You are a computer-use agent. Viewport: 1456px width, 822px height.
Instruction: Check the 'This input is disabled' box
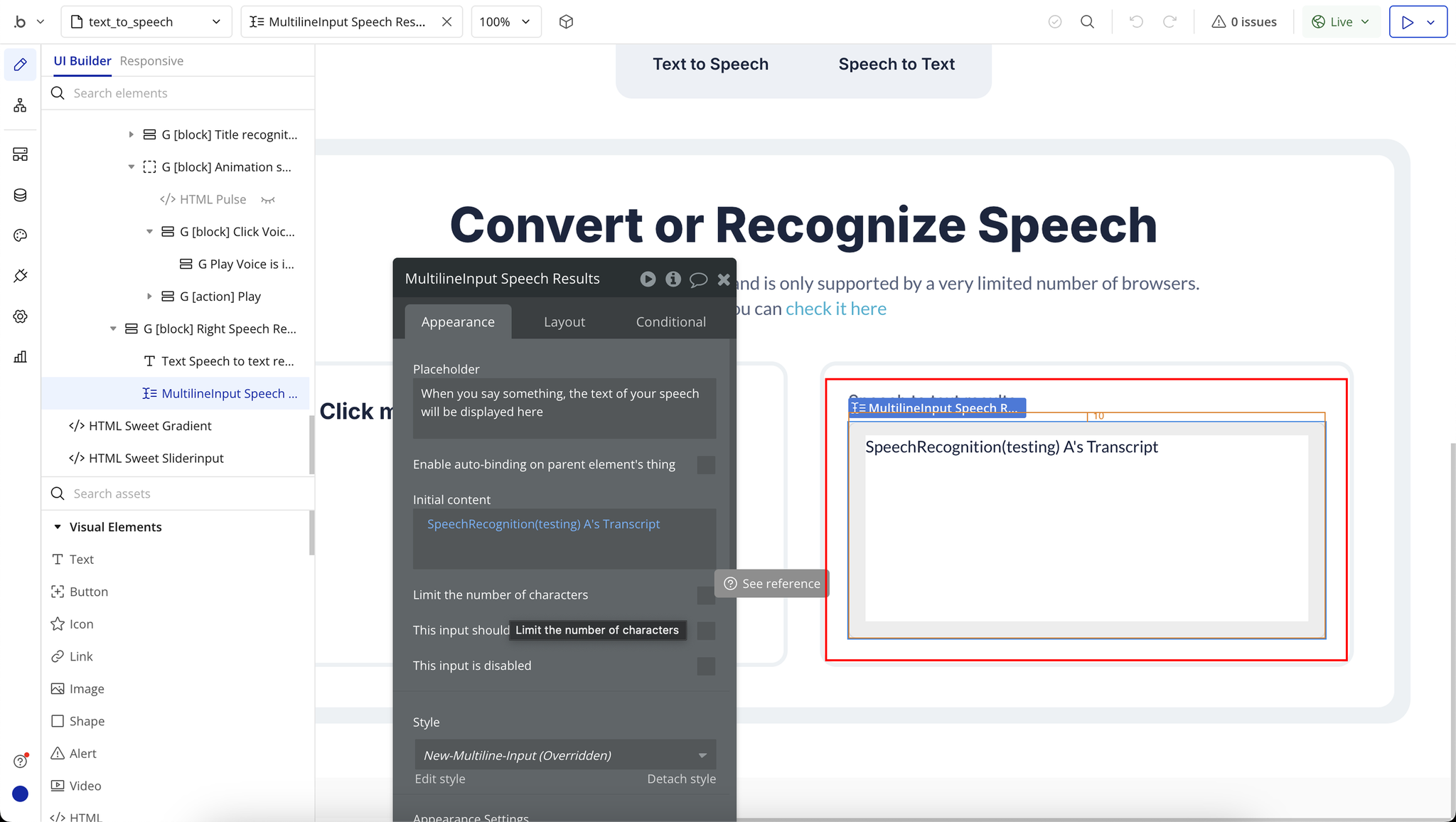point(705,666)
